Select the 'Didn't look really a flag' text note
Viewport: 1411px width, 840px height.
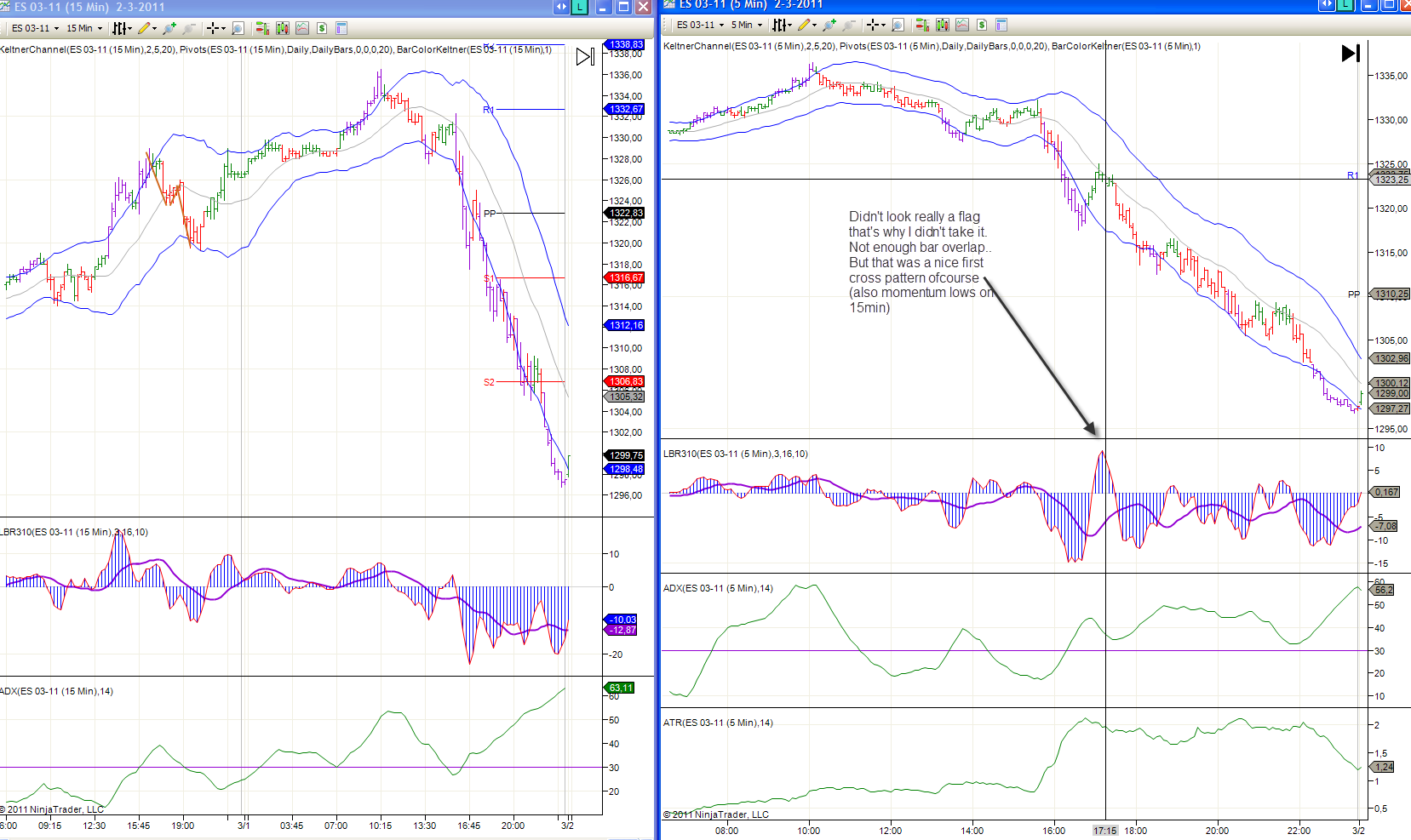point(921,262)
